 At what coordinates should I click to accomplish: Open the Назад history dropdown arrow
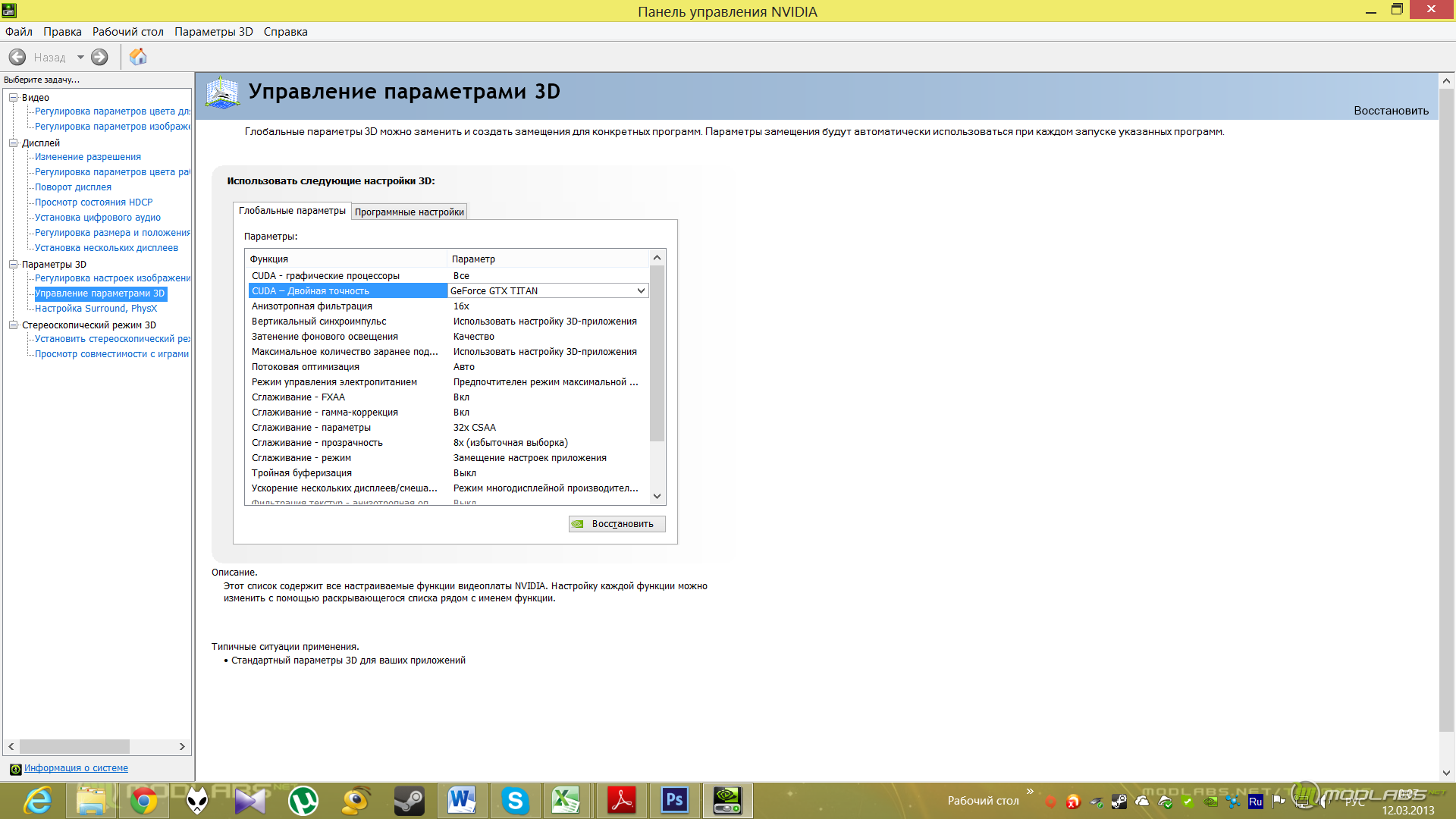coord(80,57)
